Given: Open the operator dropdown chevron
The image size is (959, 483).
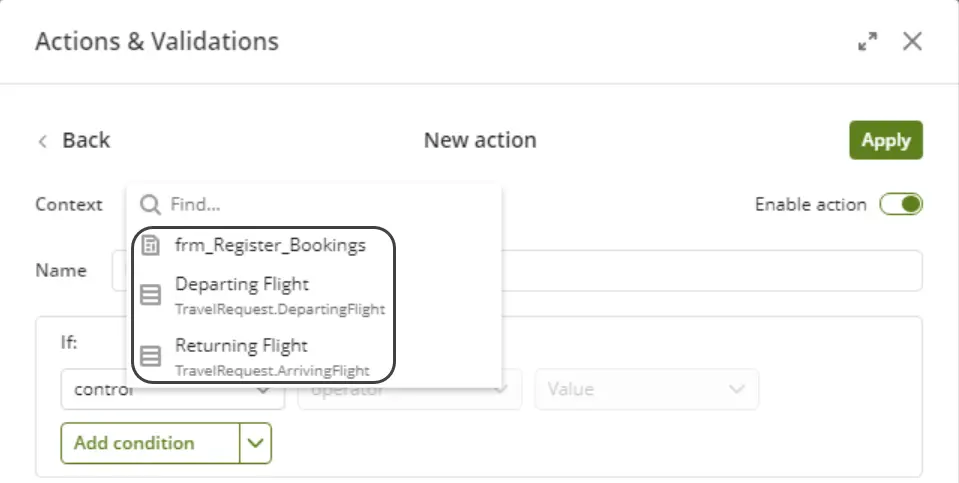Looking at the screenshot, I should point(501,389).
